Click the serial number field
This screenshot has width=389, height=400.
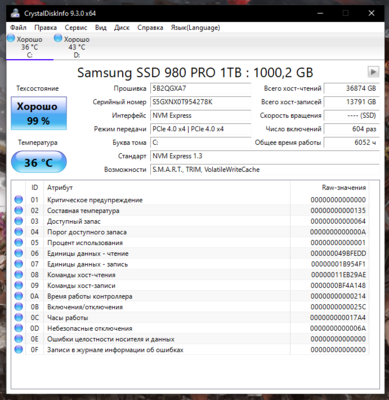pyautogui.click(x=200, y=102)
